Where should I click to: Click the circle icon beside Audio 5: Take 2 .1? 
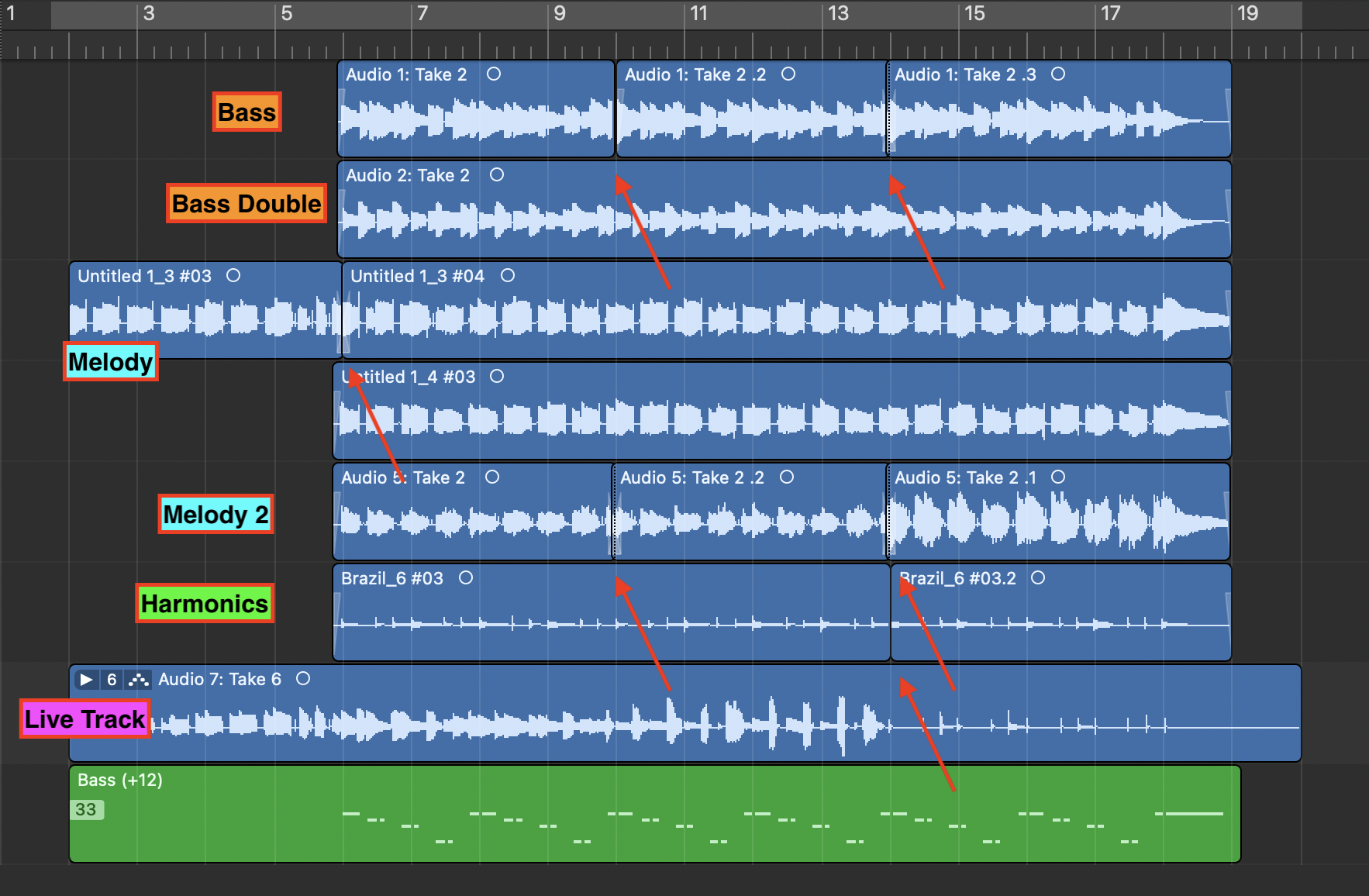[1058, 477]
